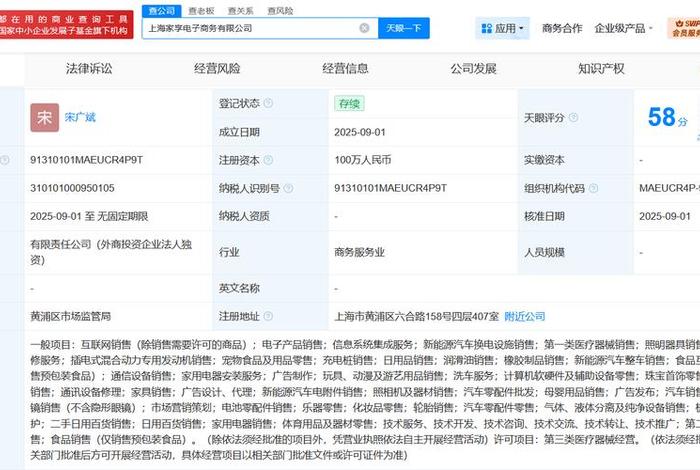Switch to 查关系 search tab
Image resolution: width=700 pixels, height=470 pixels.
coord(240,11)
